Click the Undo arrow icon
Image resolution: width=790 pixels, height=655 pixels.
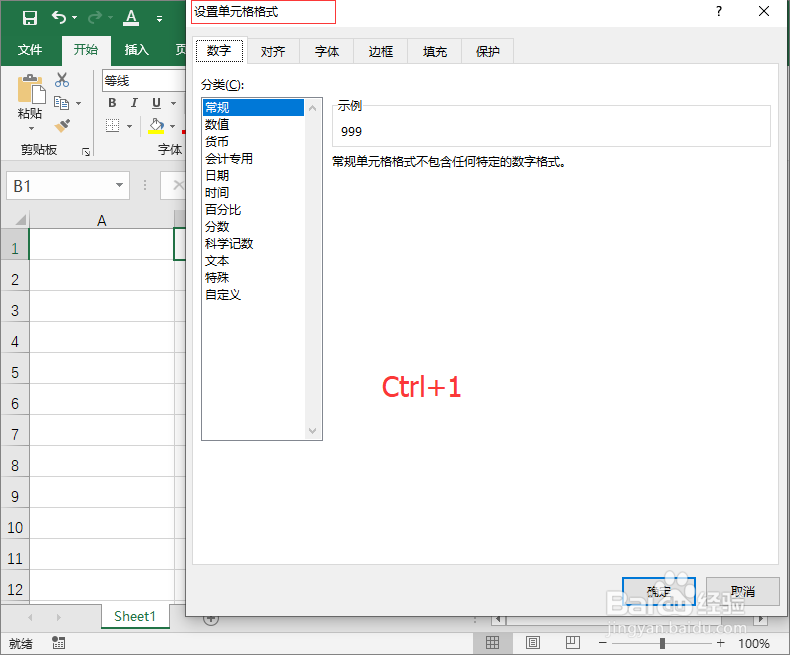[x=59, y=18]
